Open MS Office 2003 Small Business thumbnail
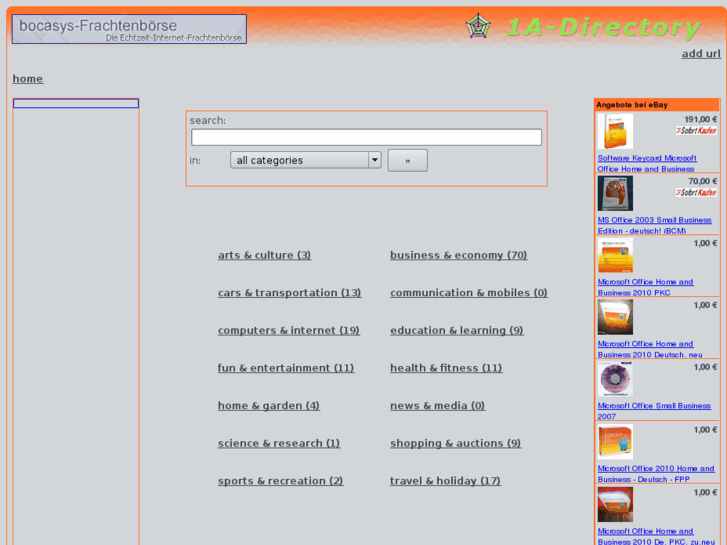The image size is (727, 545). pyautogui.click(x=615, y=193)
